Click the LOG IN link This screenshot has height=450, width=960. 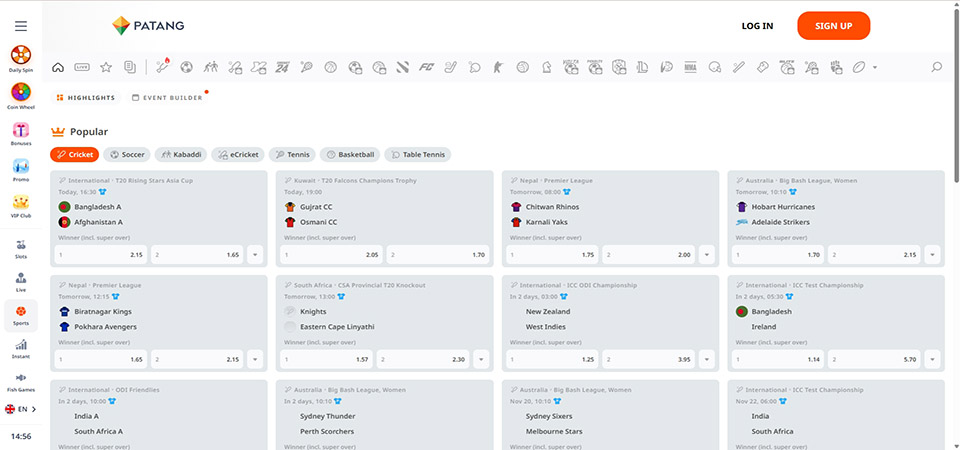(757, 26)
